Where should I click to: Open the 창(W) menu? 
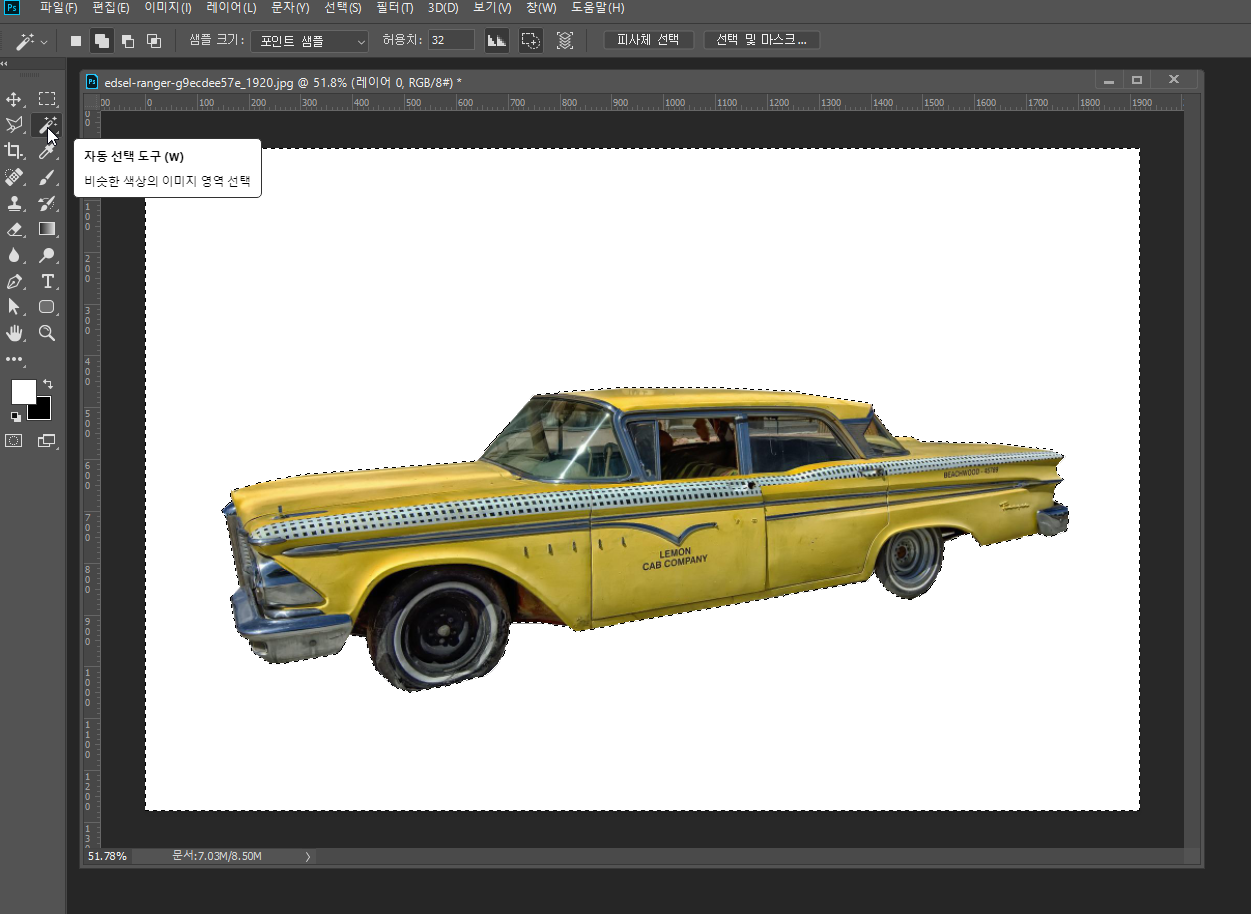541,8
